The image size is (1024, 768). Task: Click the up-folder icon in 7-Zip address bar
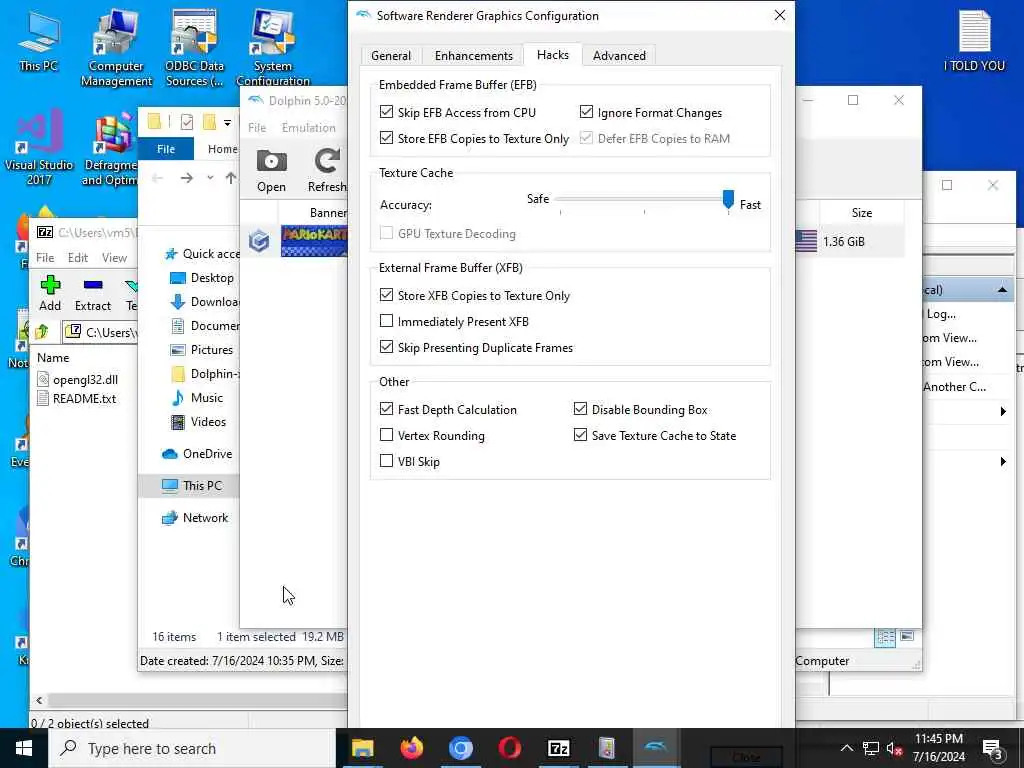tap(42, 332)
